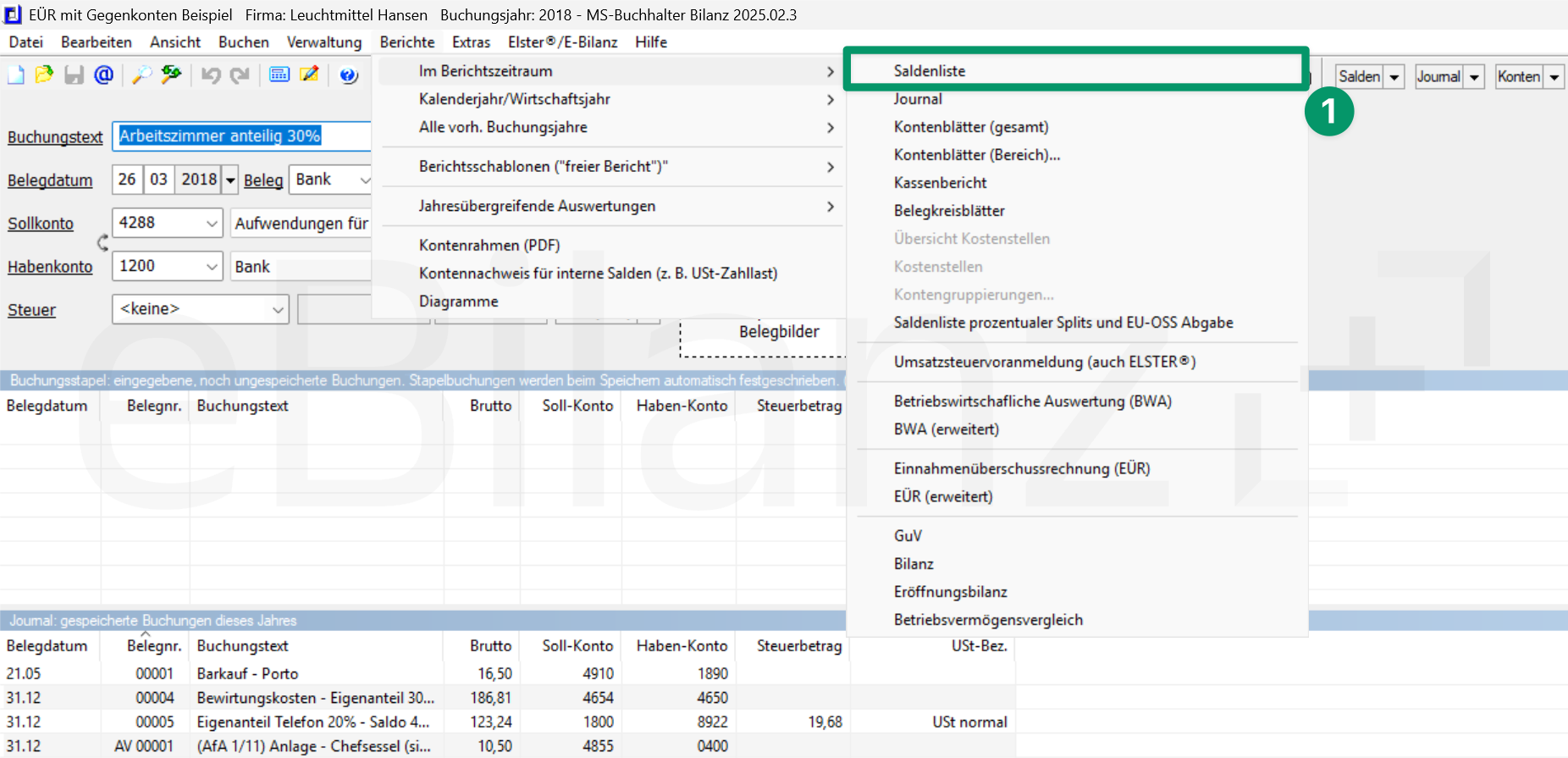Open help via the blue question mark icon

[x=348, y=75]
